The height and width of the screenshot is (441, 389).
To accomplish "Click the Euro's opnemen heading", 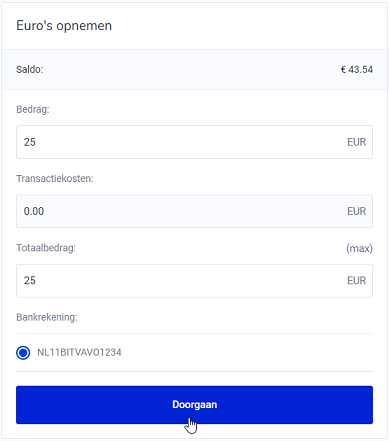I will point(64,26).
